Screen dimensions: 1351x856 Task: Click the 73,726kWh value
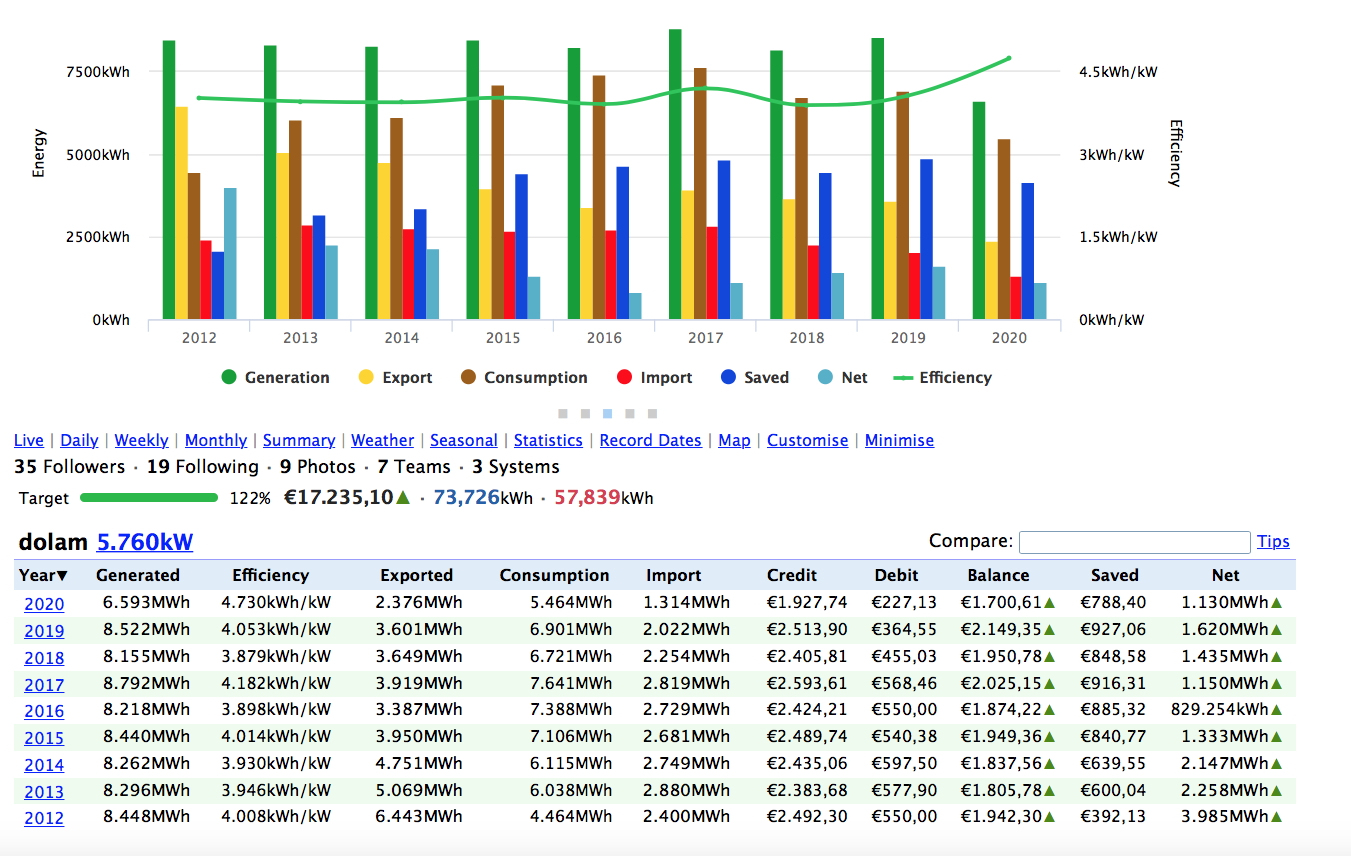tap(483, 497)
